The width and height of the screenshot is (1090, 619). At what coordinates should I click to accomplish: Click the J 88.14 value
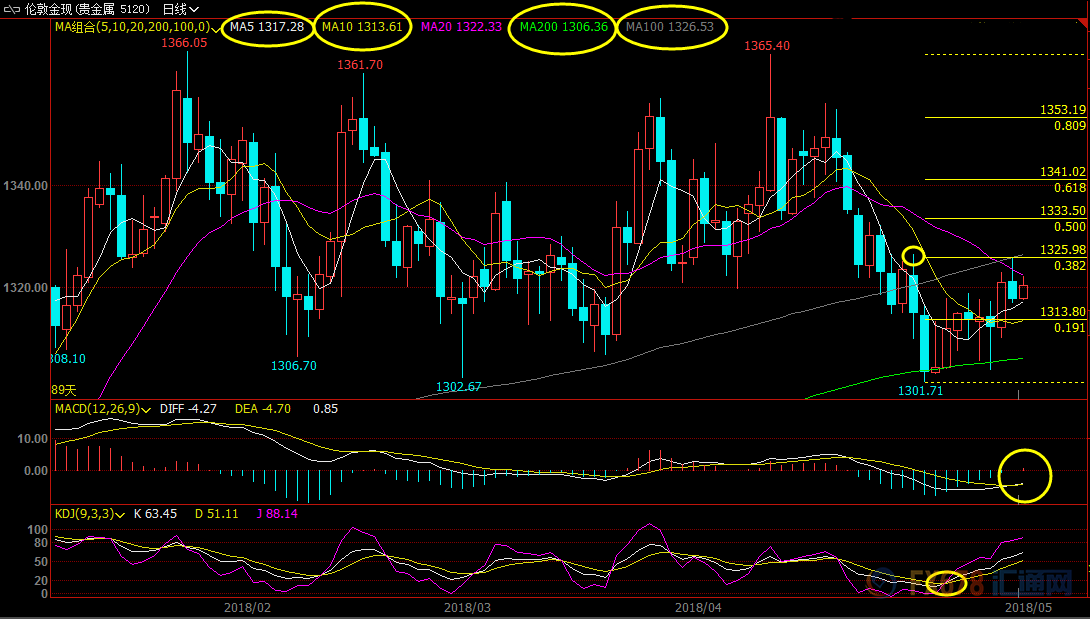click(277, 514)
